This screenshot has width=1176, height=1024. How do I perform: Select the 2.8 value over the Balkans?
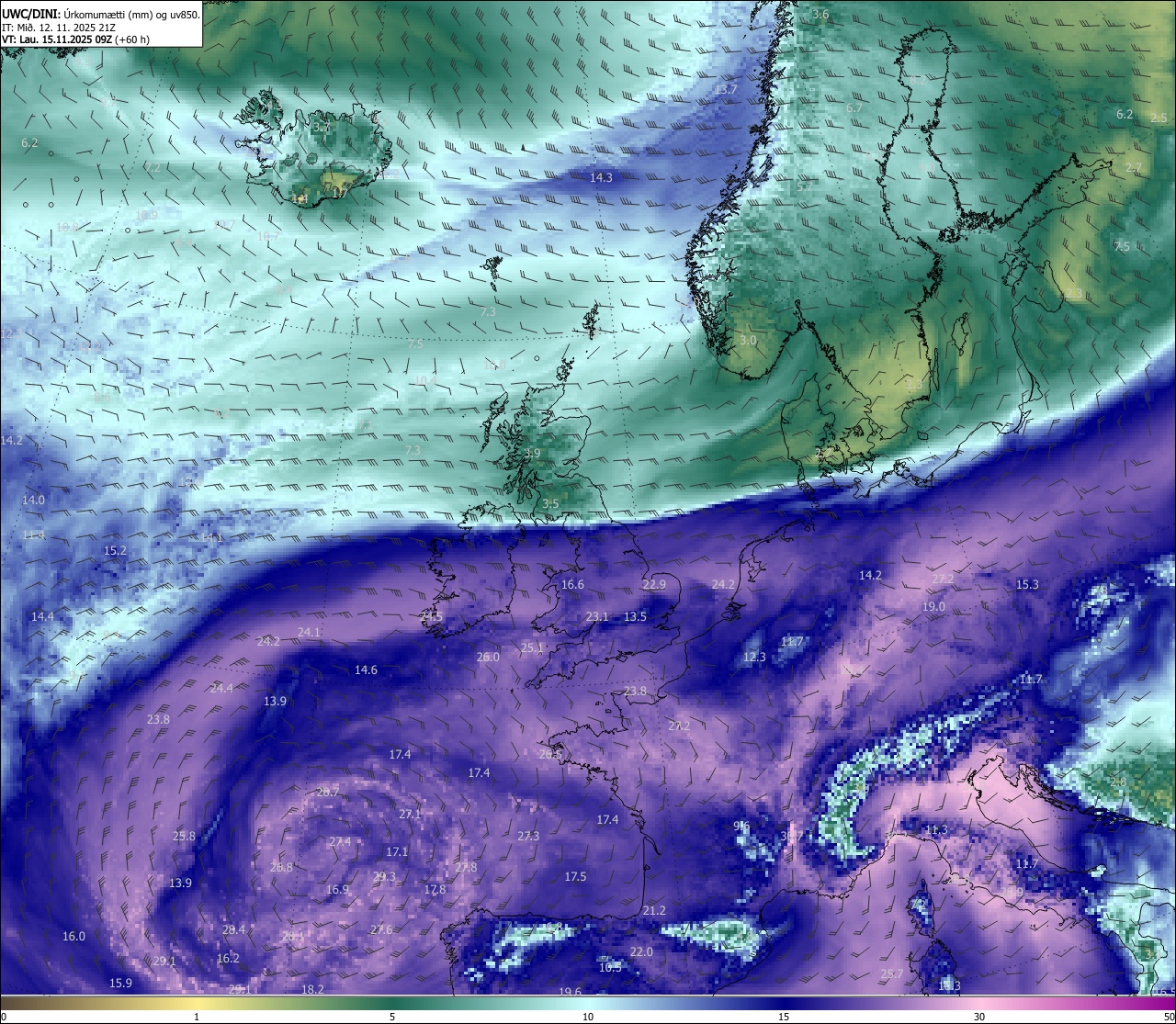pyautogui.click(x=1117, y=782)
